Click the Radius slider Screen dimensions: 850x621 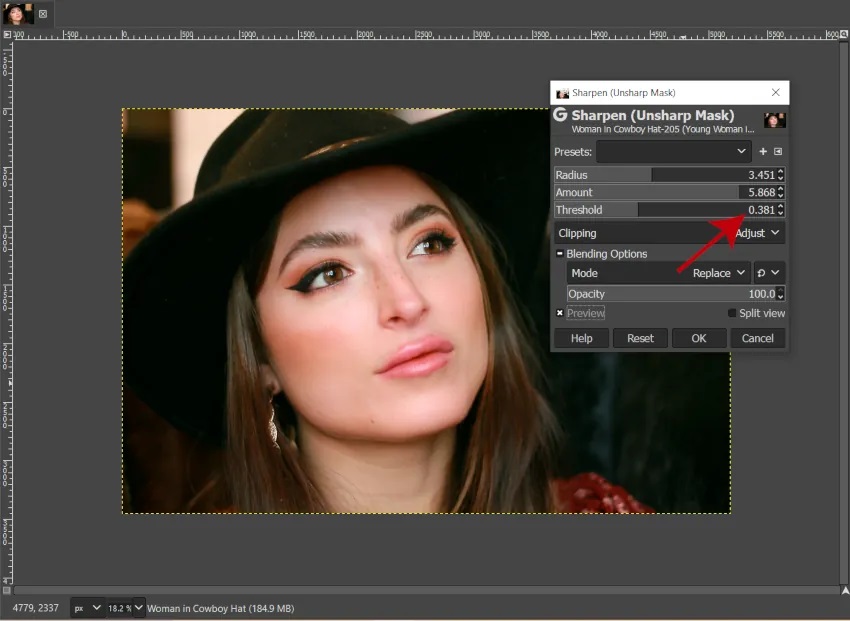click(x=660, y=174)
